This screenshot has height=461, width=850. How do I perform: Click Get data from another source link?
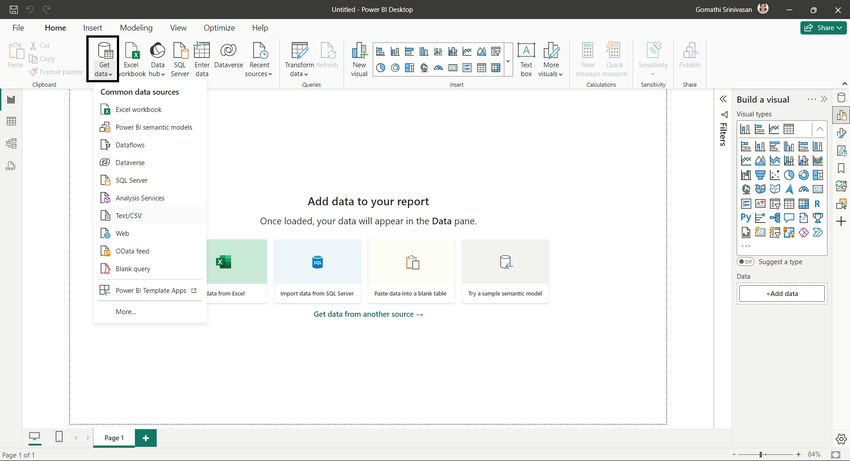pyautogui.click(x=368, y=314)
